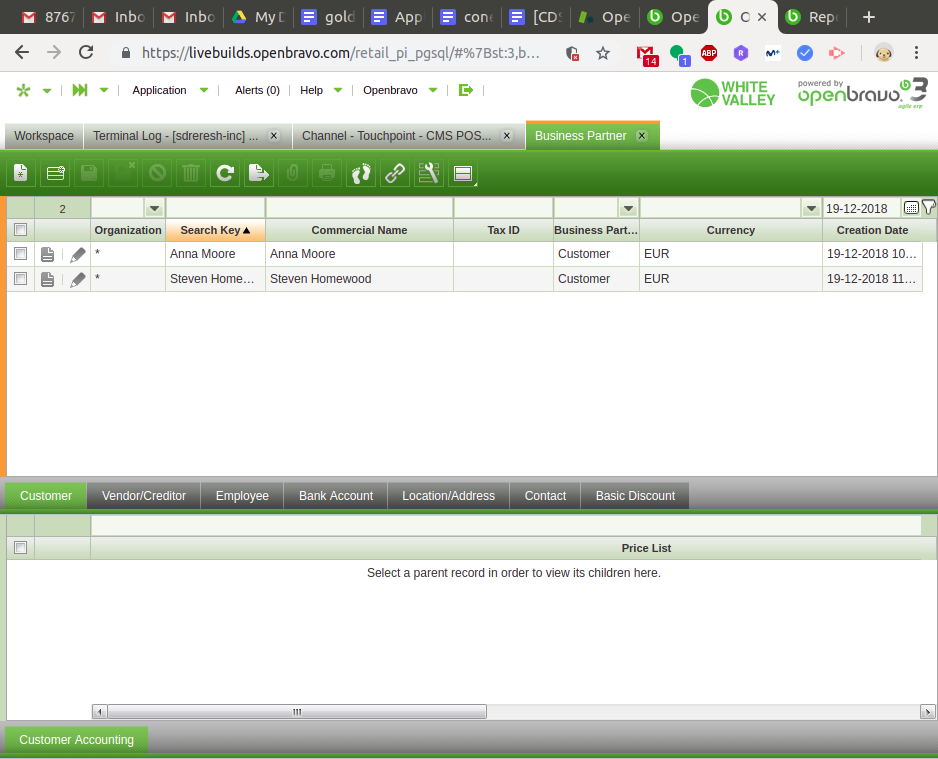This screenshot has height=759, width=938.
Task: Click the logout icon in top menu
Action: point(465,90)
